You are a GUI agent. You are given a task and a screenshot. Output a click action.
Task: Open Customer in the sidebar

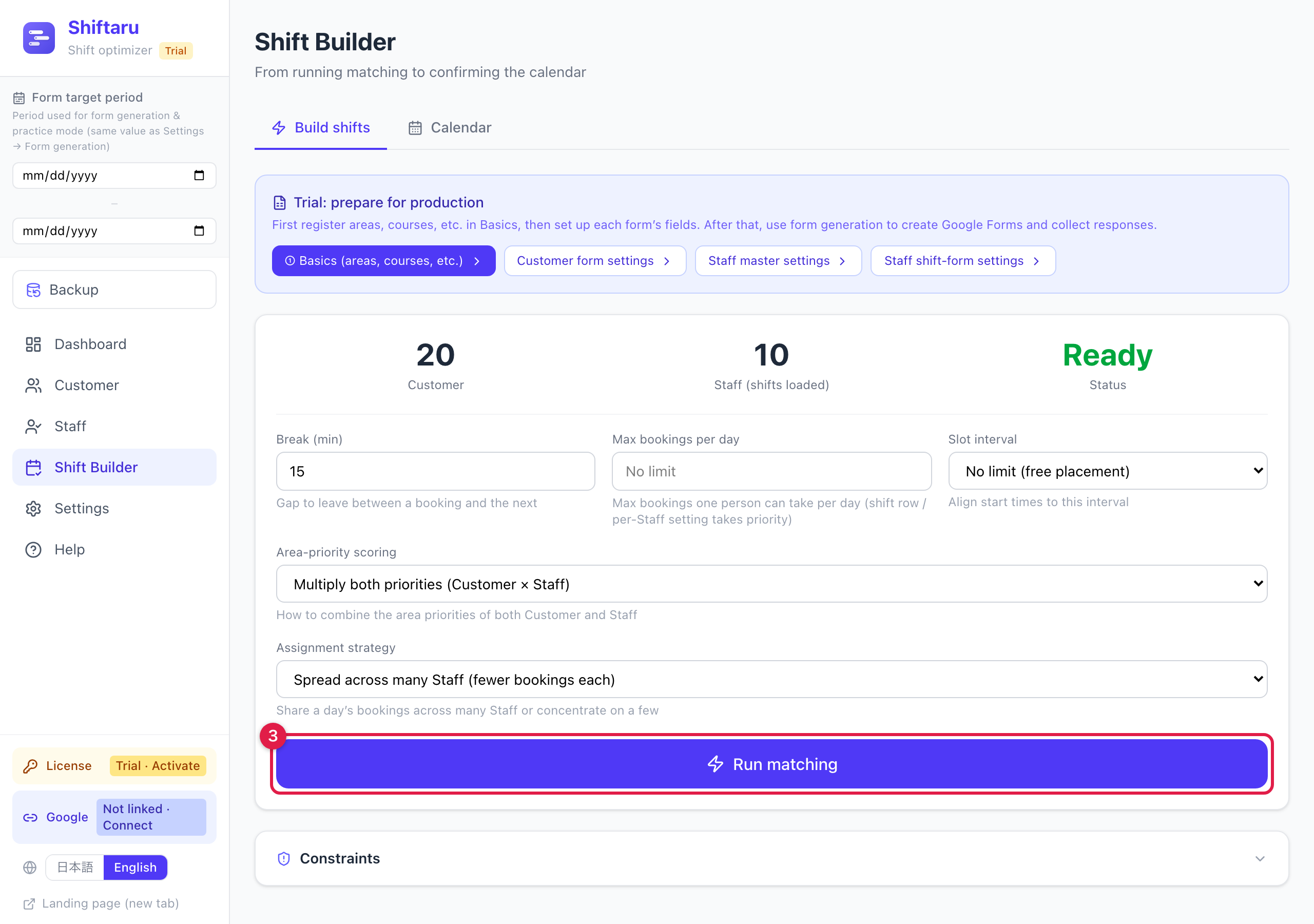[x=114, y=386]
